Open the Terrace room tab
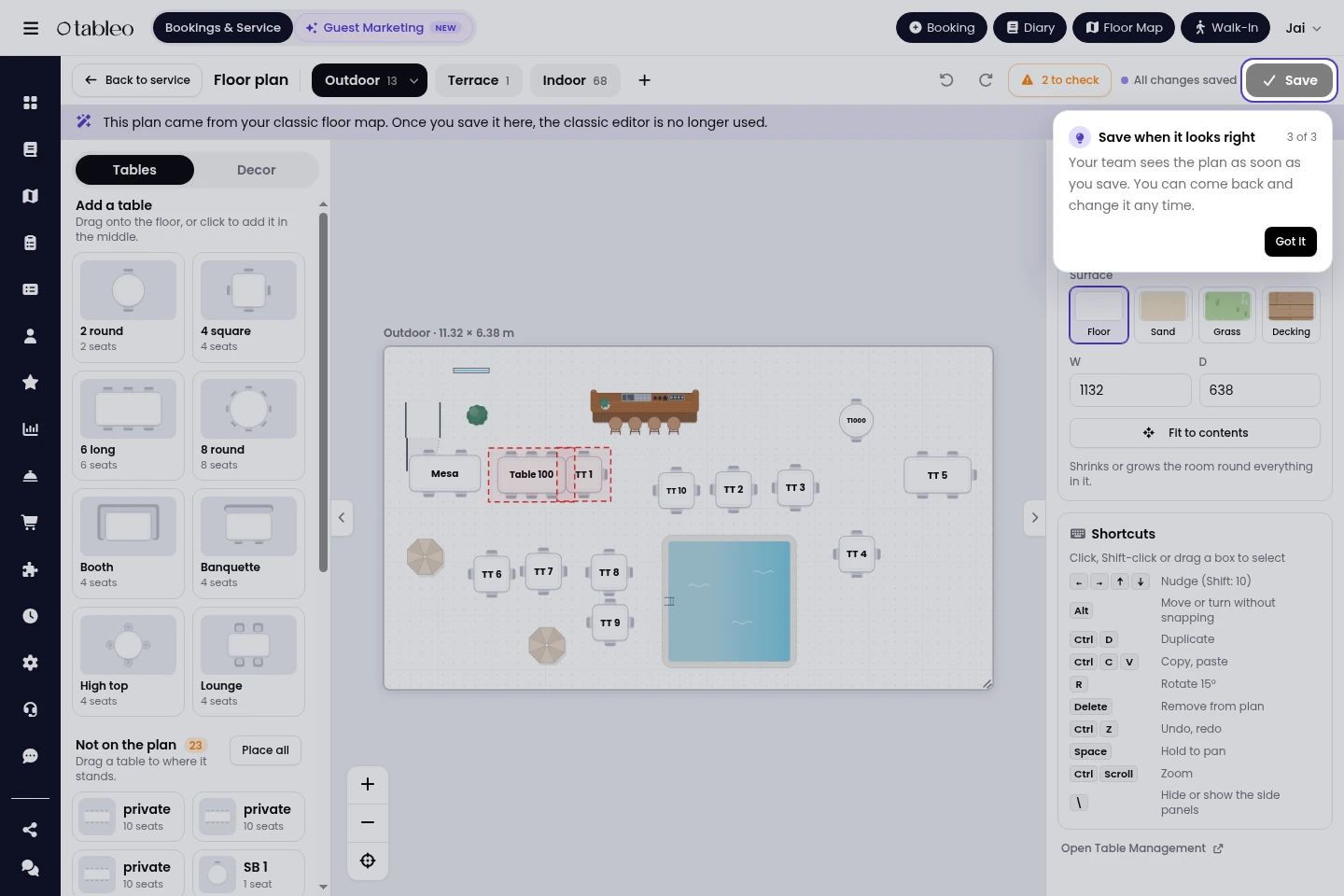 tap(479, 80)
